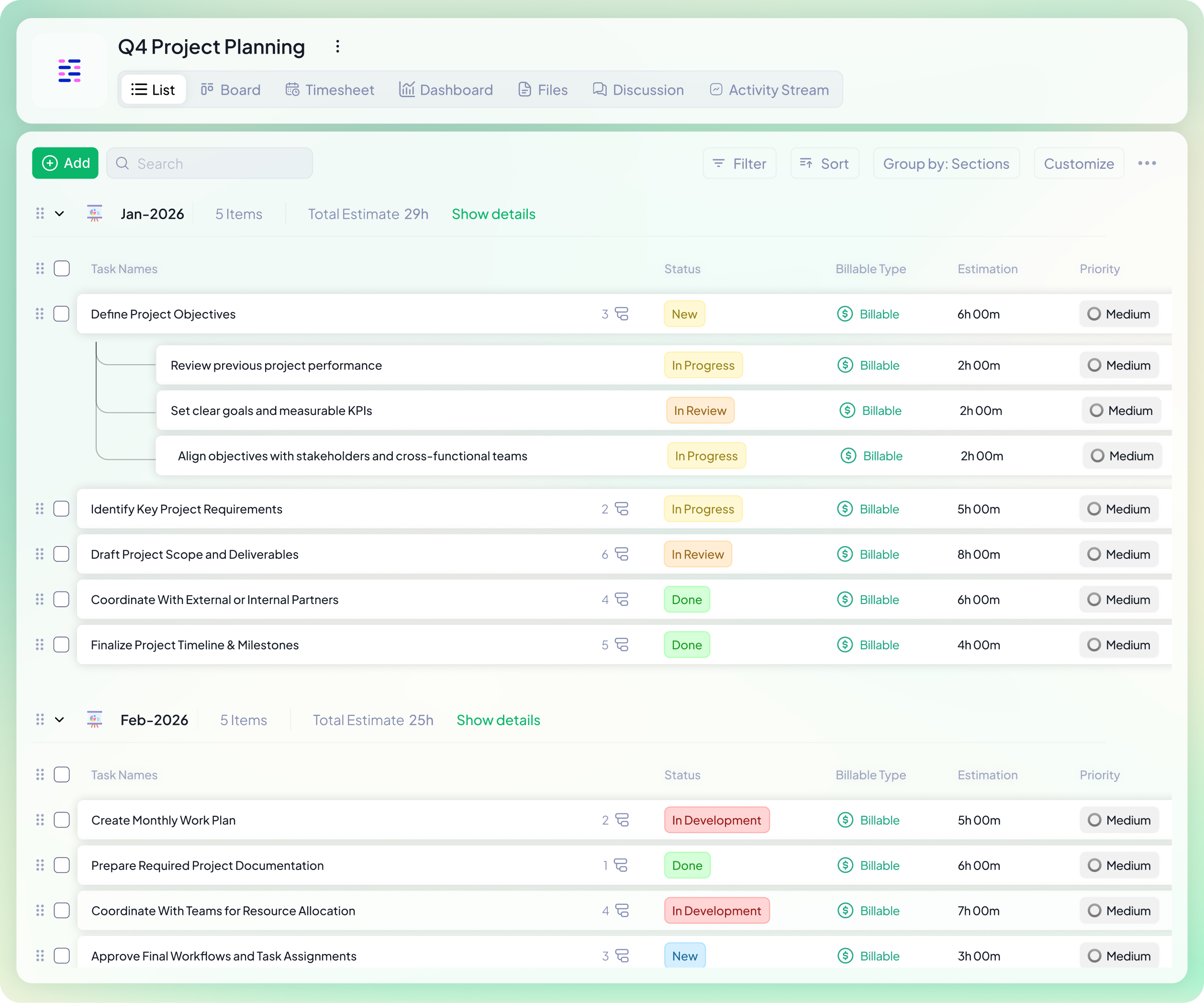The height and width of the screenshot is (1003, 1204).
Task: Open the Group by: Sections dropdown
Action: [x=946, y=164]
